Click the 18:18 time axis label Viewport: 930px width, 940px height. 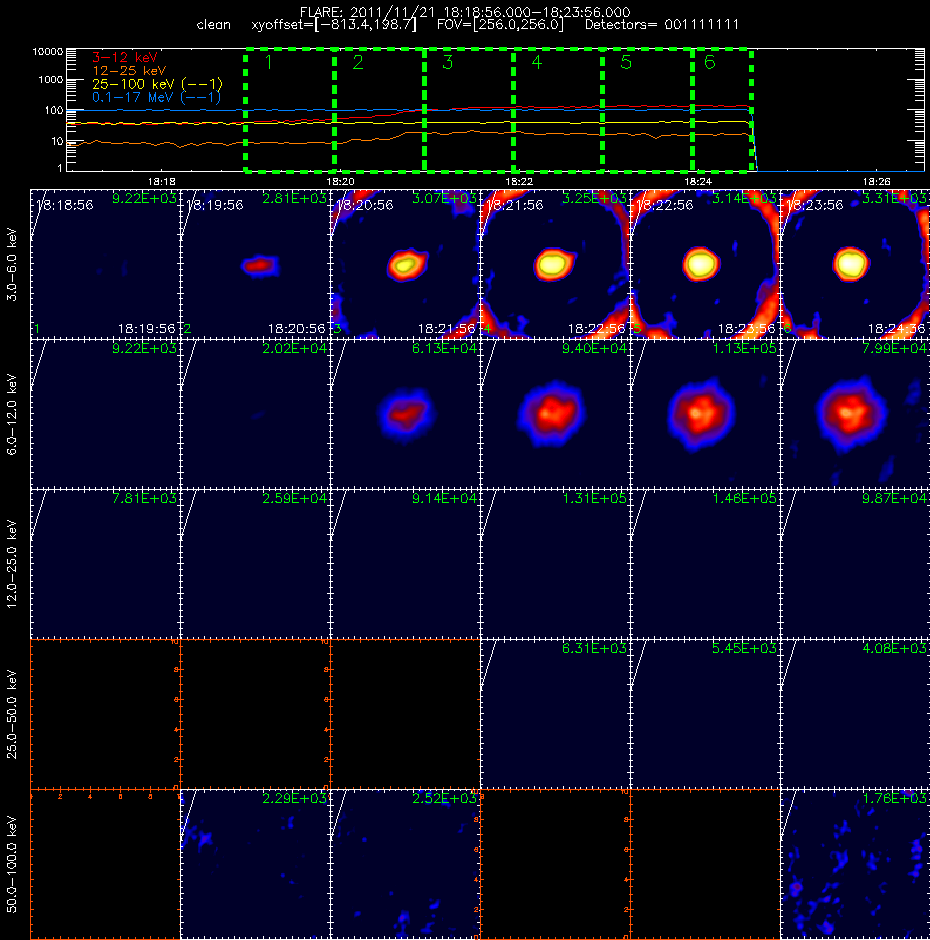(162, 181)
